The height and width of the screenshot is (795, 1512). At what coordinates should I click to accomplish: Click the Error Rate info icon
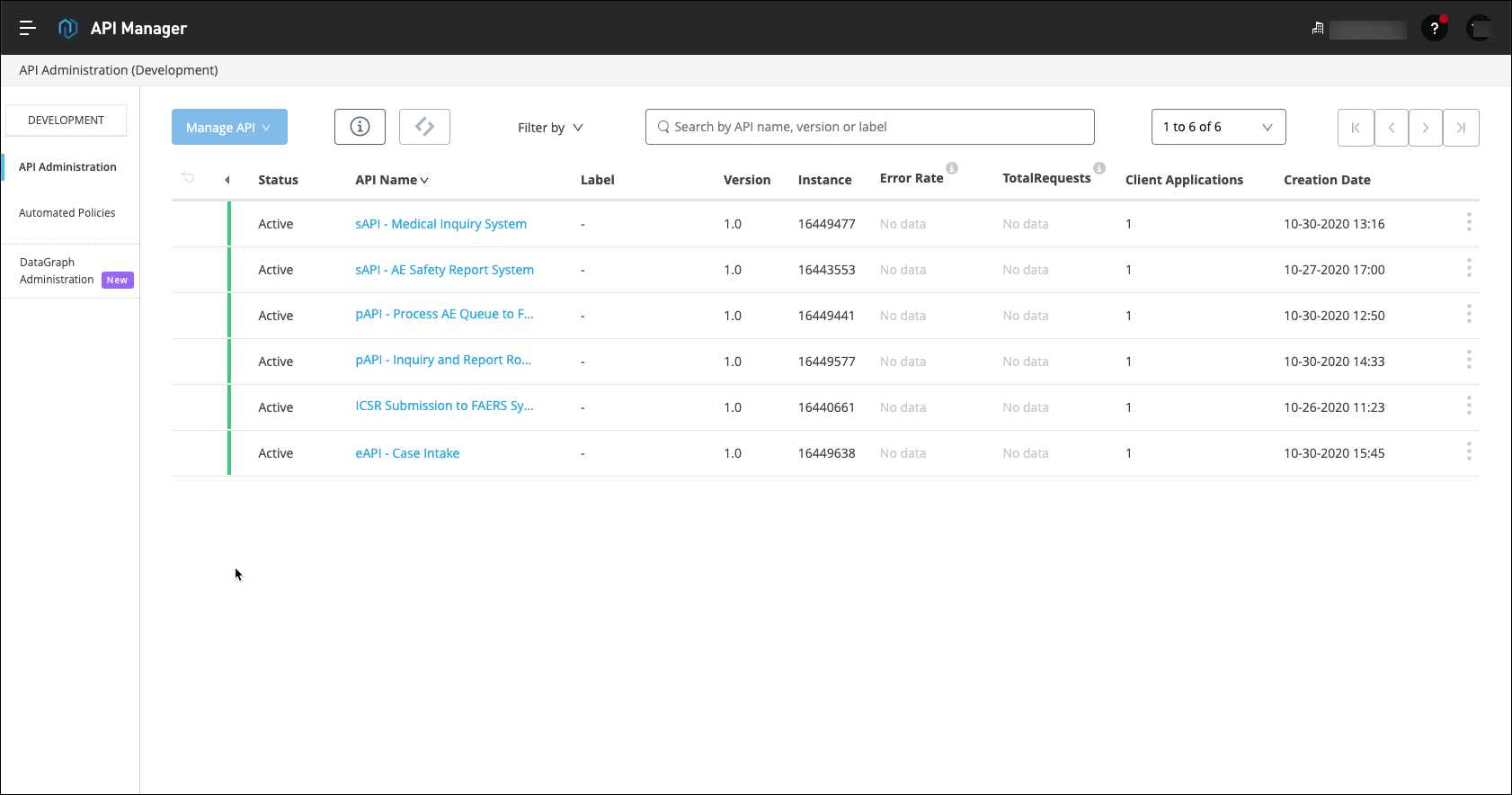(x=952, y=168)
